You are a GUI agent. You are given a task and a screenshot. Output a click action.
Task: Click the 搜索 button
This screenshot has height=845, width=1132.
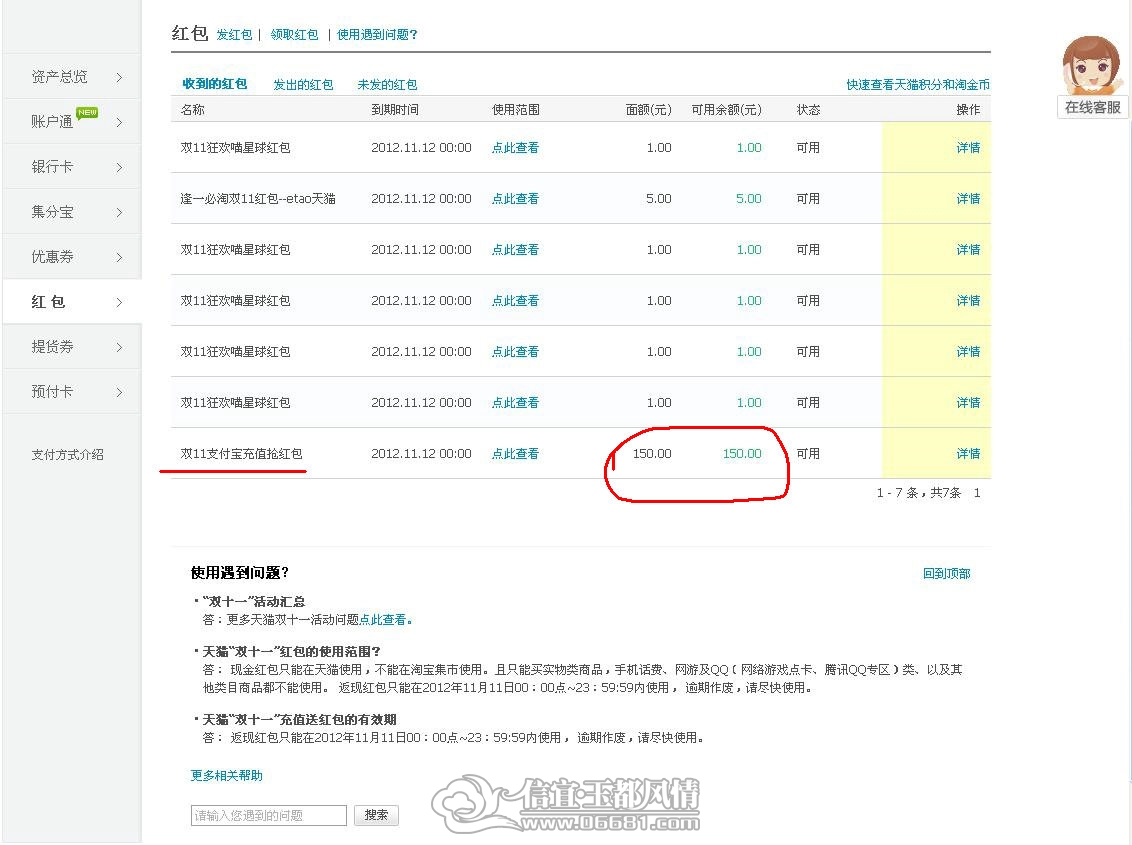coord(376,815)
